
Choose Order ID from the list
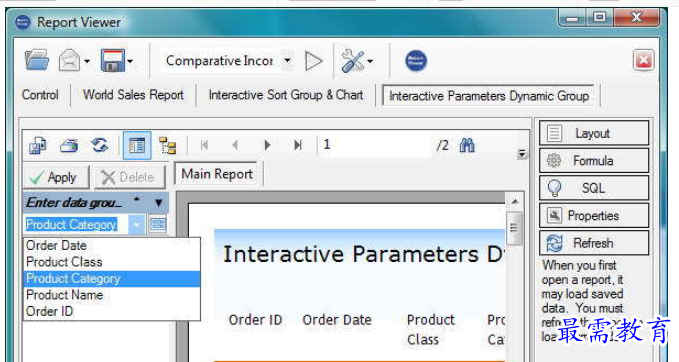point(112,311)
